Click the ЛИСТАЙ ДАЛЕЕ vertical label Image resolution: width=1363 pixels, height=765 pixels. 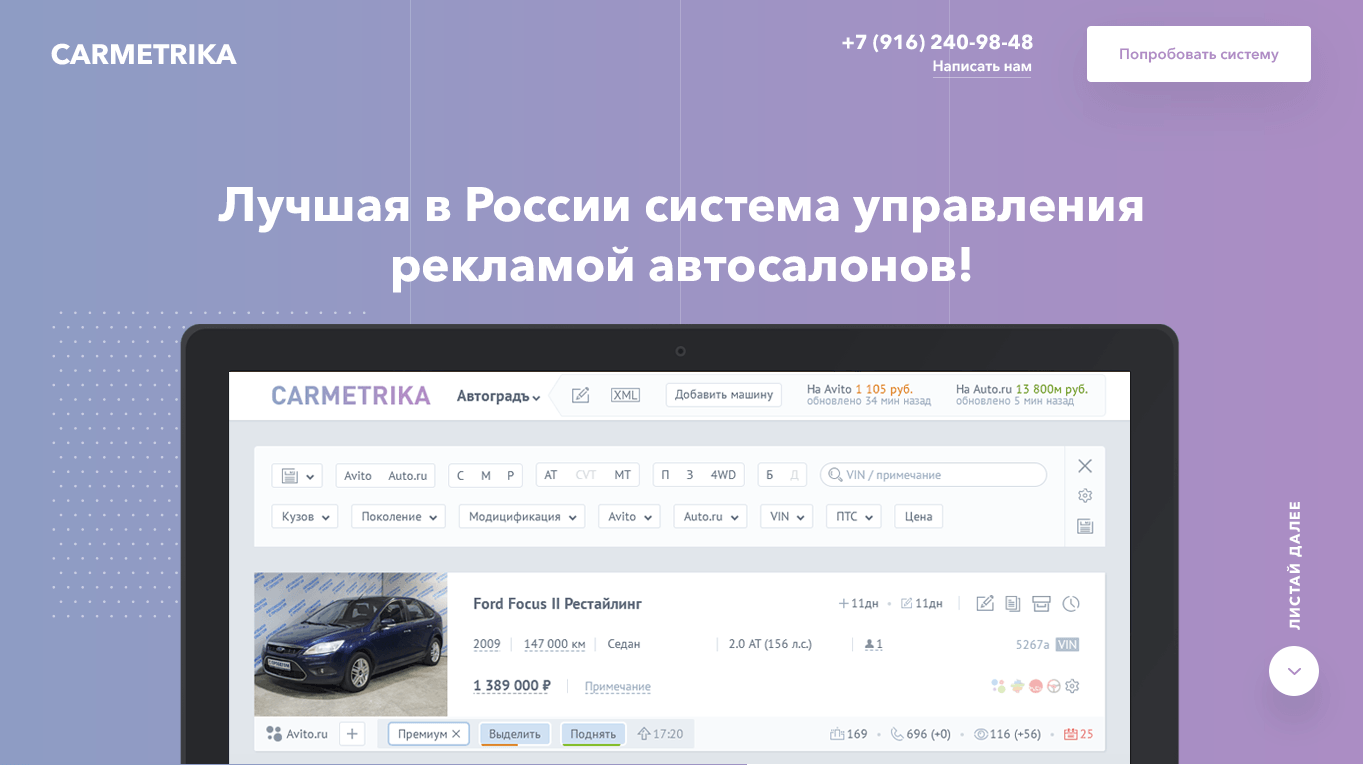pyautogui.click(x=1295, y=565)
